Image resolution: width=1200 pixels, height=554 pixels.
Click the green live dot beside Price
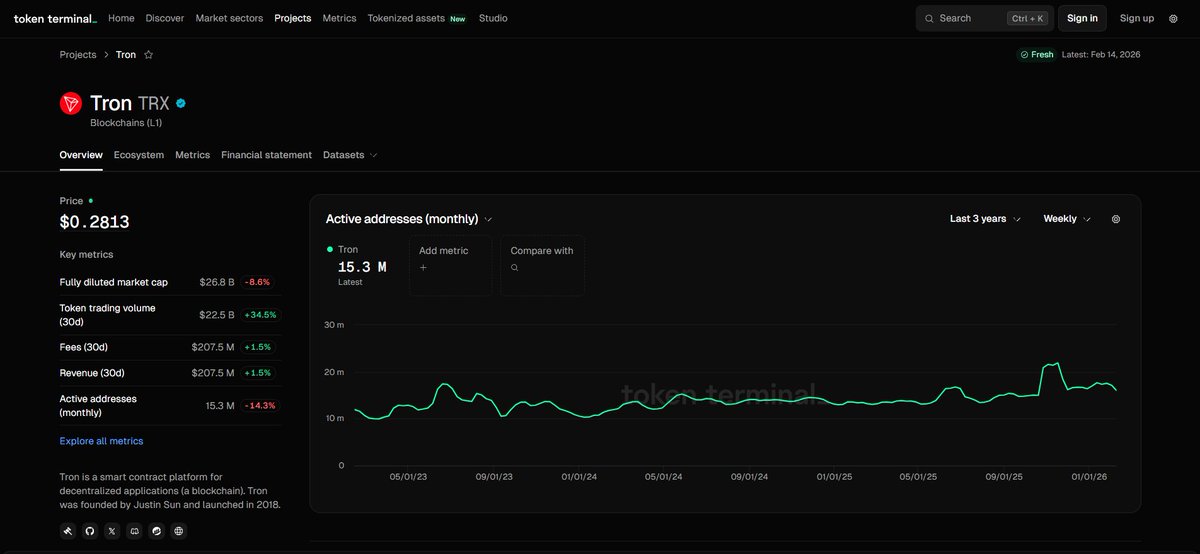(91, 200)
